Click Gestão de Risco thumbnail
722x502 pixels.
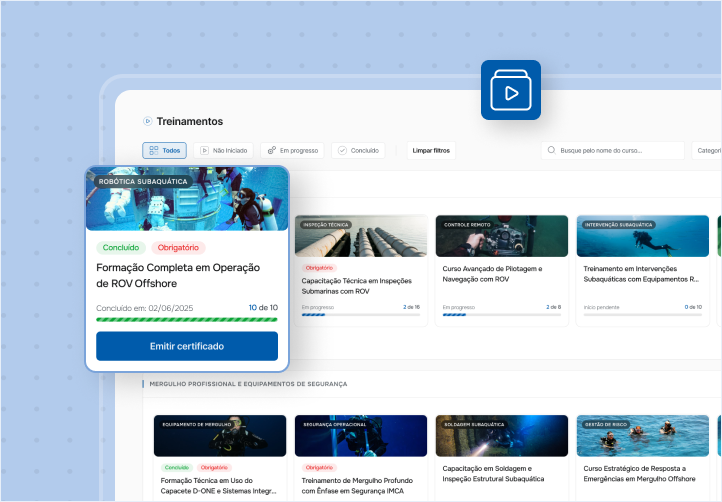pos(643,436)
